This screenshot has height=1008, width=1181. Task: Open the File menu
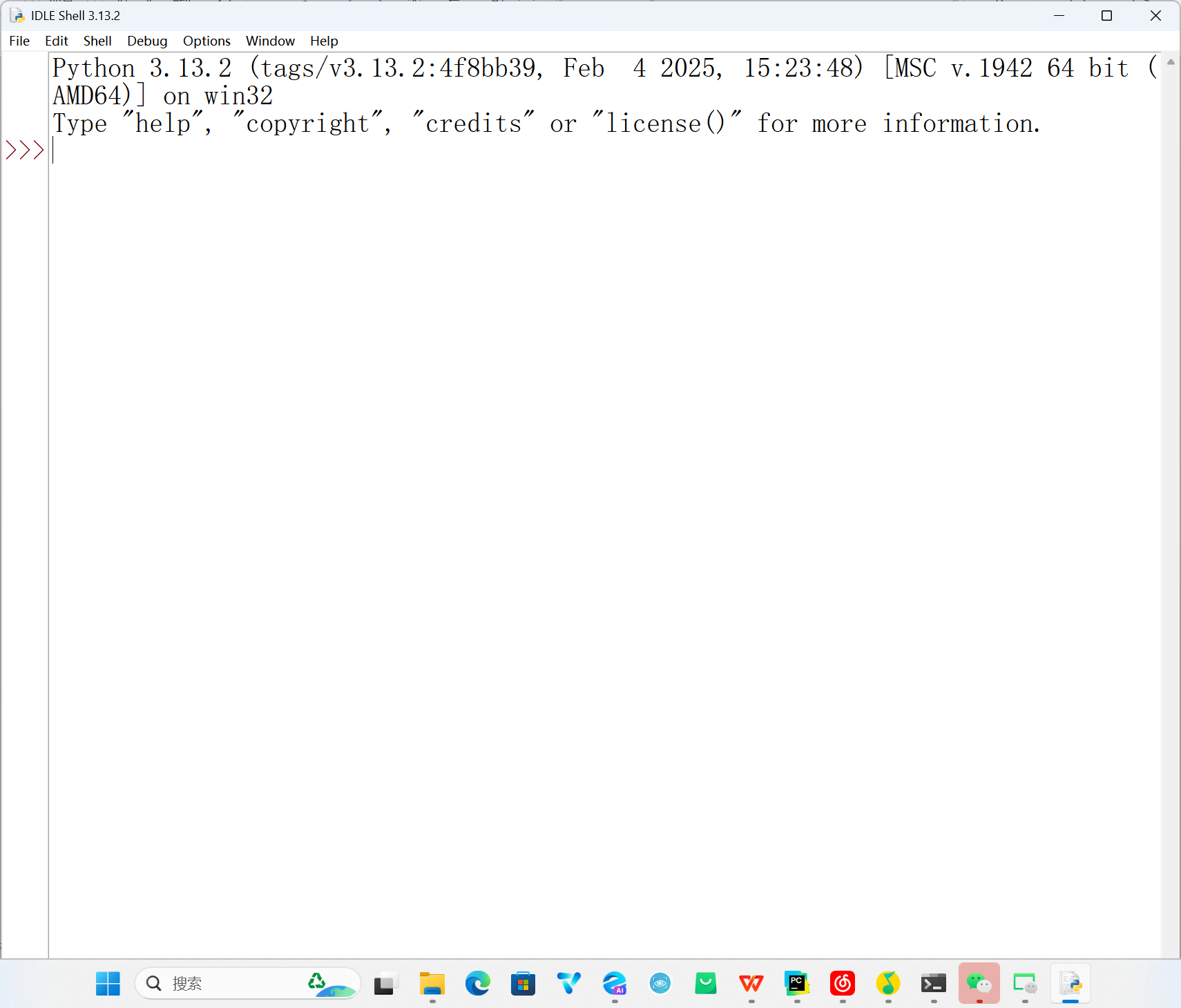[x=19, y=41]
